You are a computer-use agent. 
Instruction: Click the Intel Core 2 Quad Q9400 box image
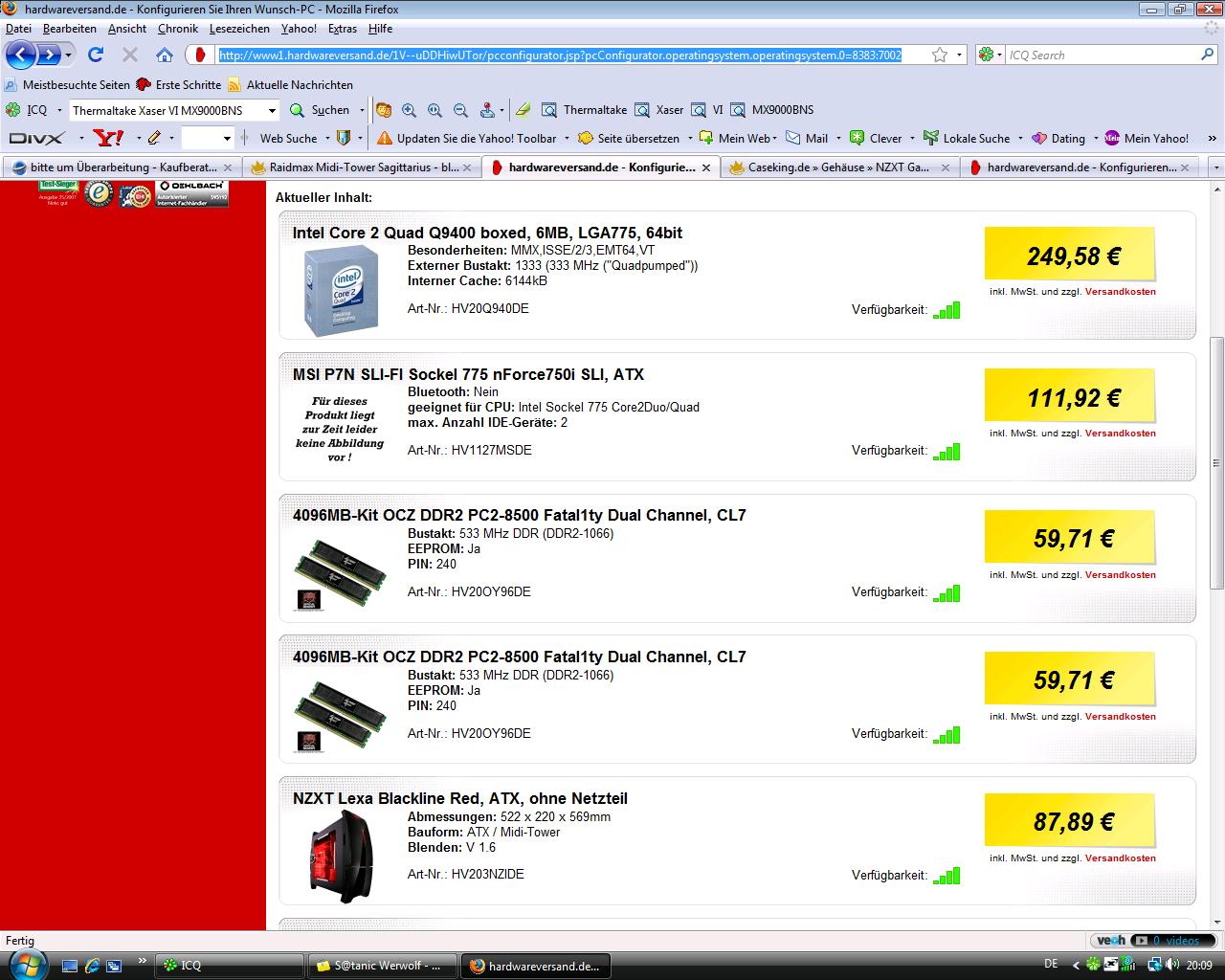(341, 290)
